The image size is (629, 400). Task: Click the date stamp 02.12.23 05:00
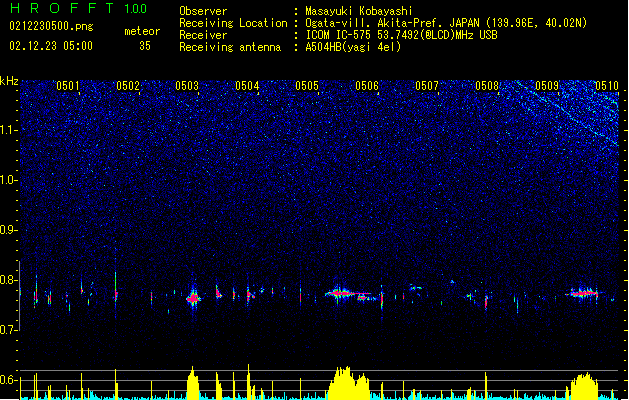[x=51, y=46]
